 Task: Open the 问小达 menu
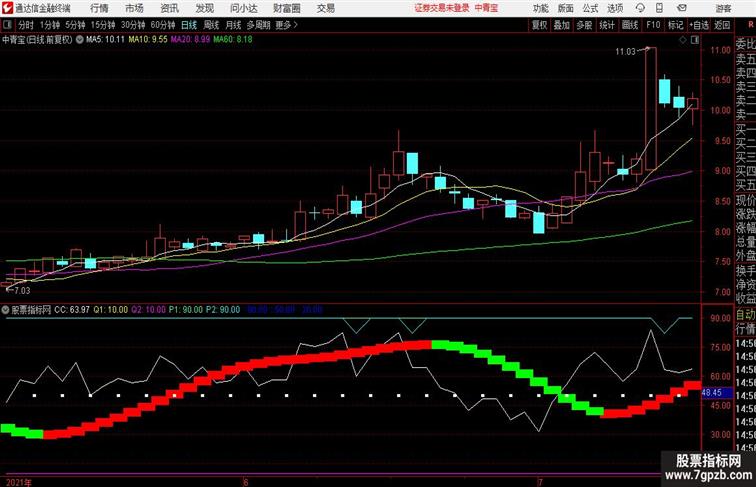point(243,8)
